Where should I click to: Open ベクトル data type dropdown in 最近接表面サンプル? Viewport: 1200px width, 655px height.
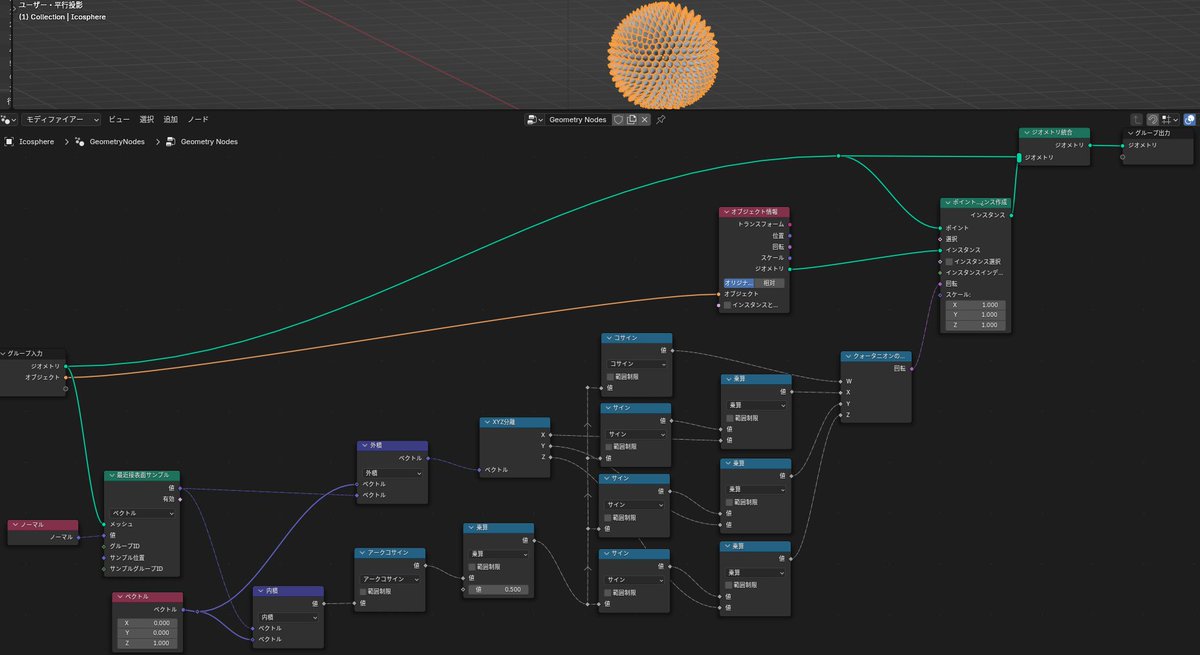(142, 512)
